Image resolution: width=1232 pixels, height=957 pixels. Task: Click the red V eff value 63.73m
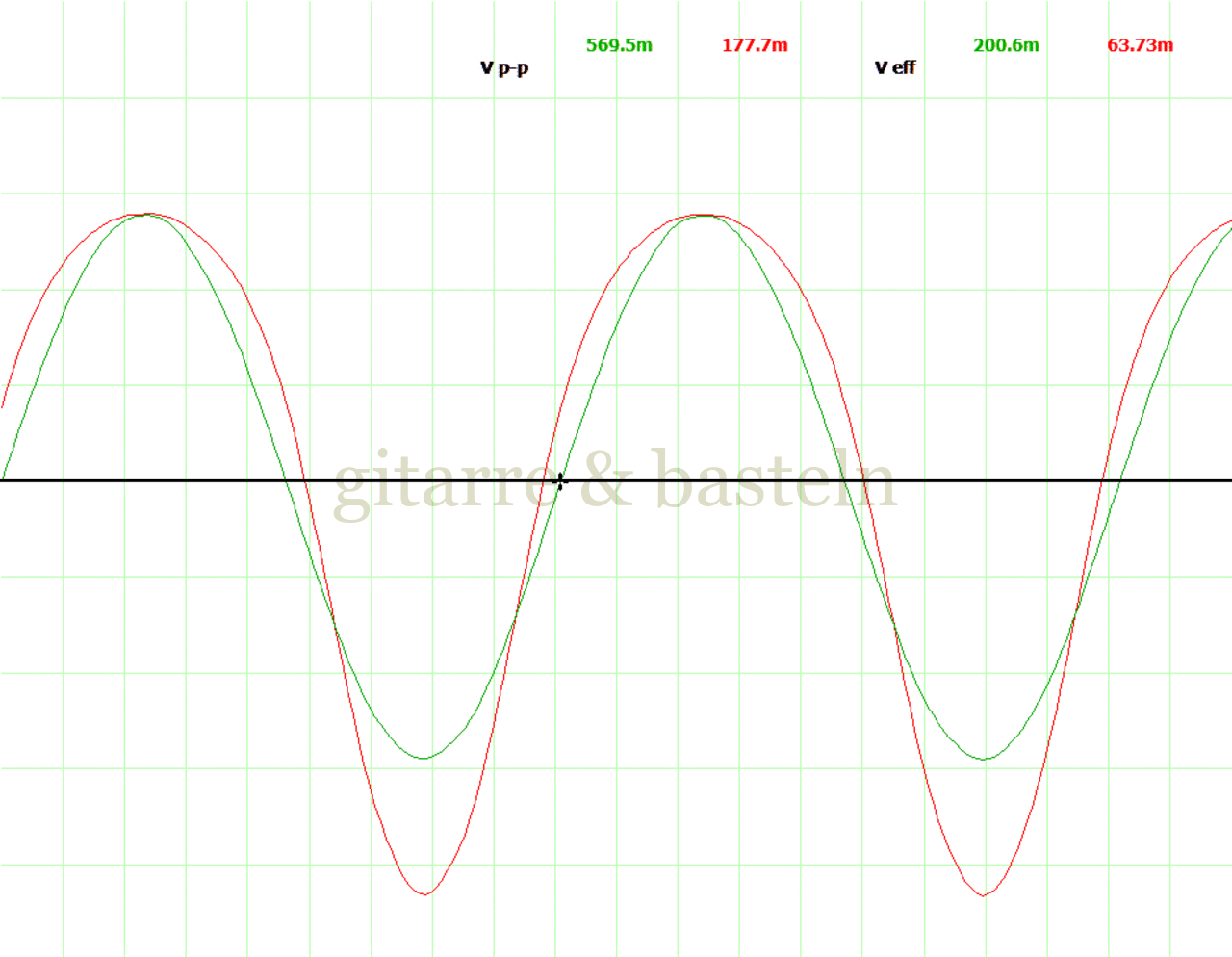(1141, 45)
